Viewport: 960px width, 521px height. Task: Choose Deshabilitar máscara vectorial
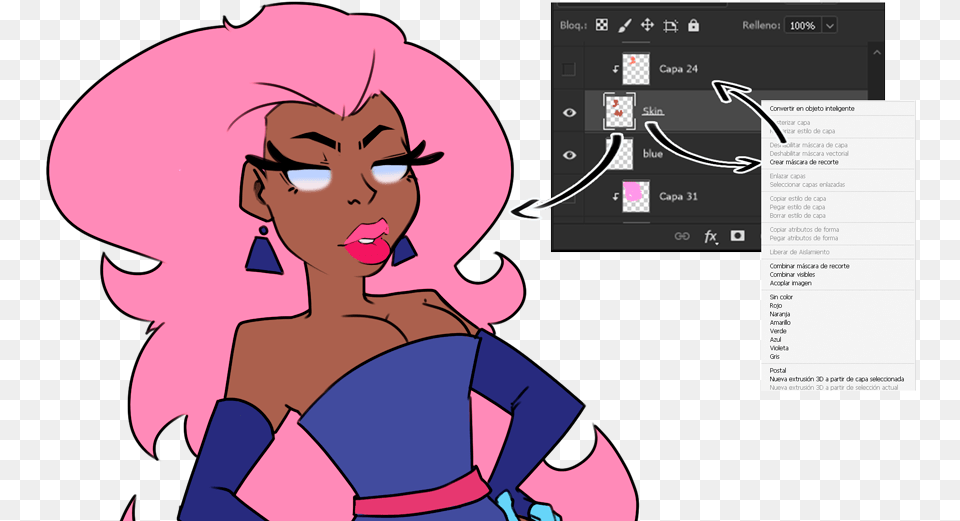point(809,154)
